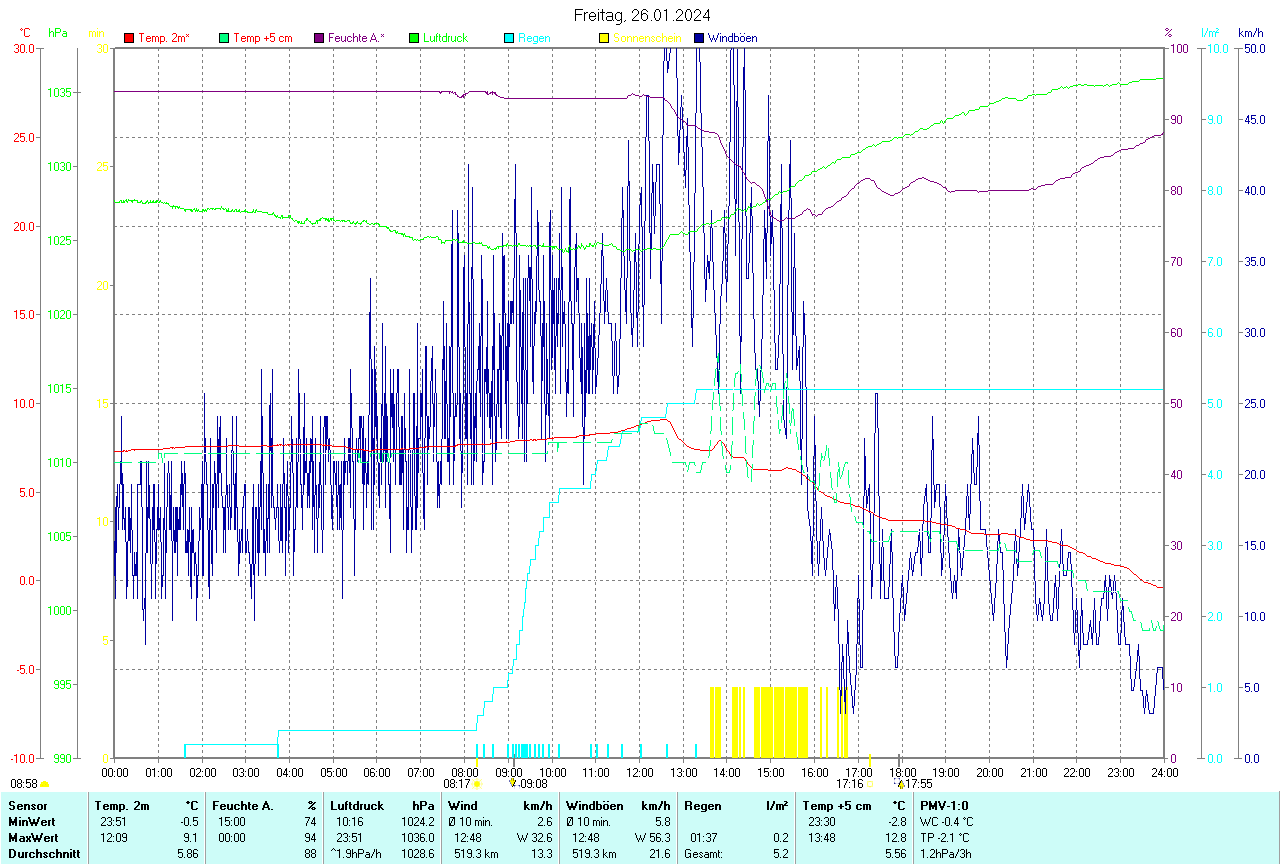
Task: Click the maximum temperature value 9.1
Action: point(190,837)
